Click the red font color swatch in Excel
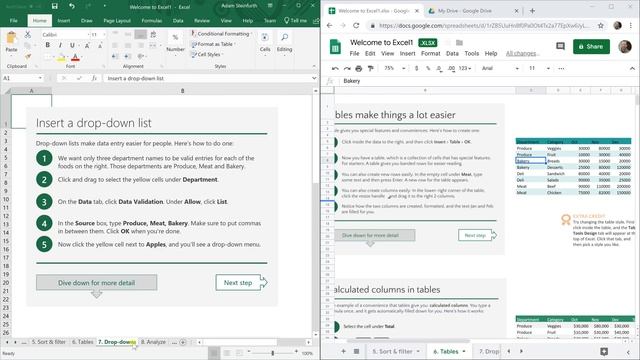 pyautogui.click(x=75, y=57)
